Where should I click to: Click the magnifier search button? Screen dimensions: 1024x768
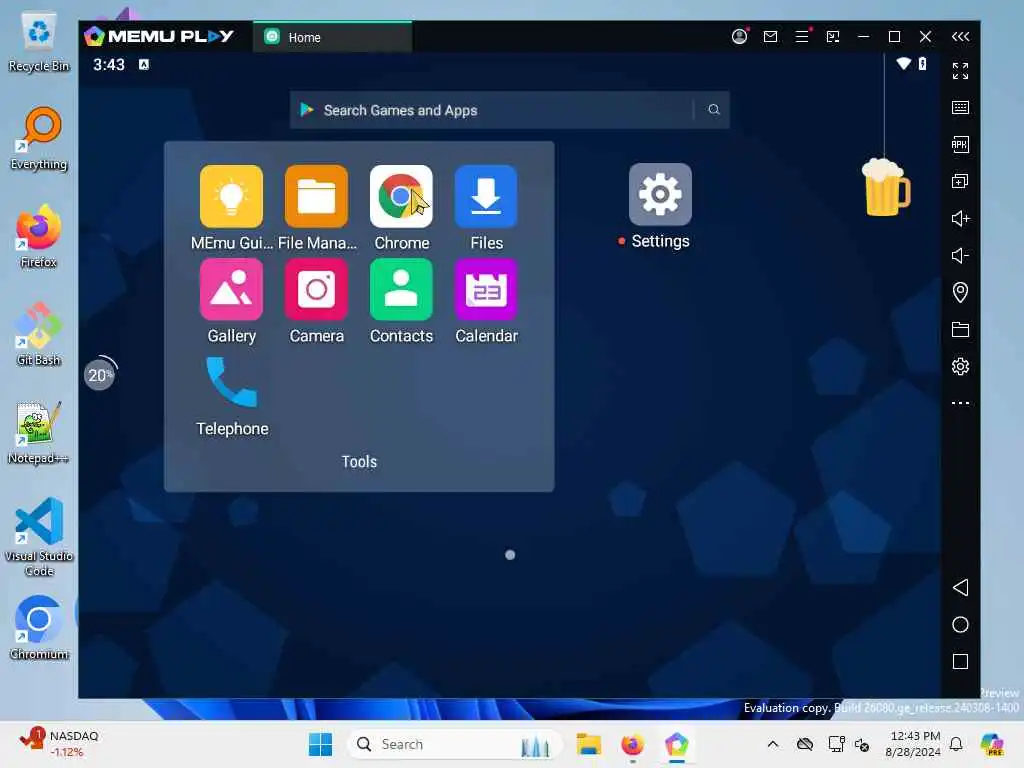tap(714, 110)
